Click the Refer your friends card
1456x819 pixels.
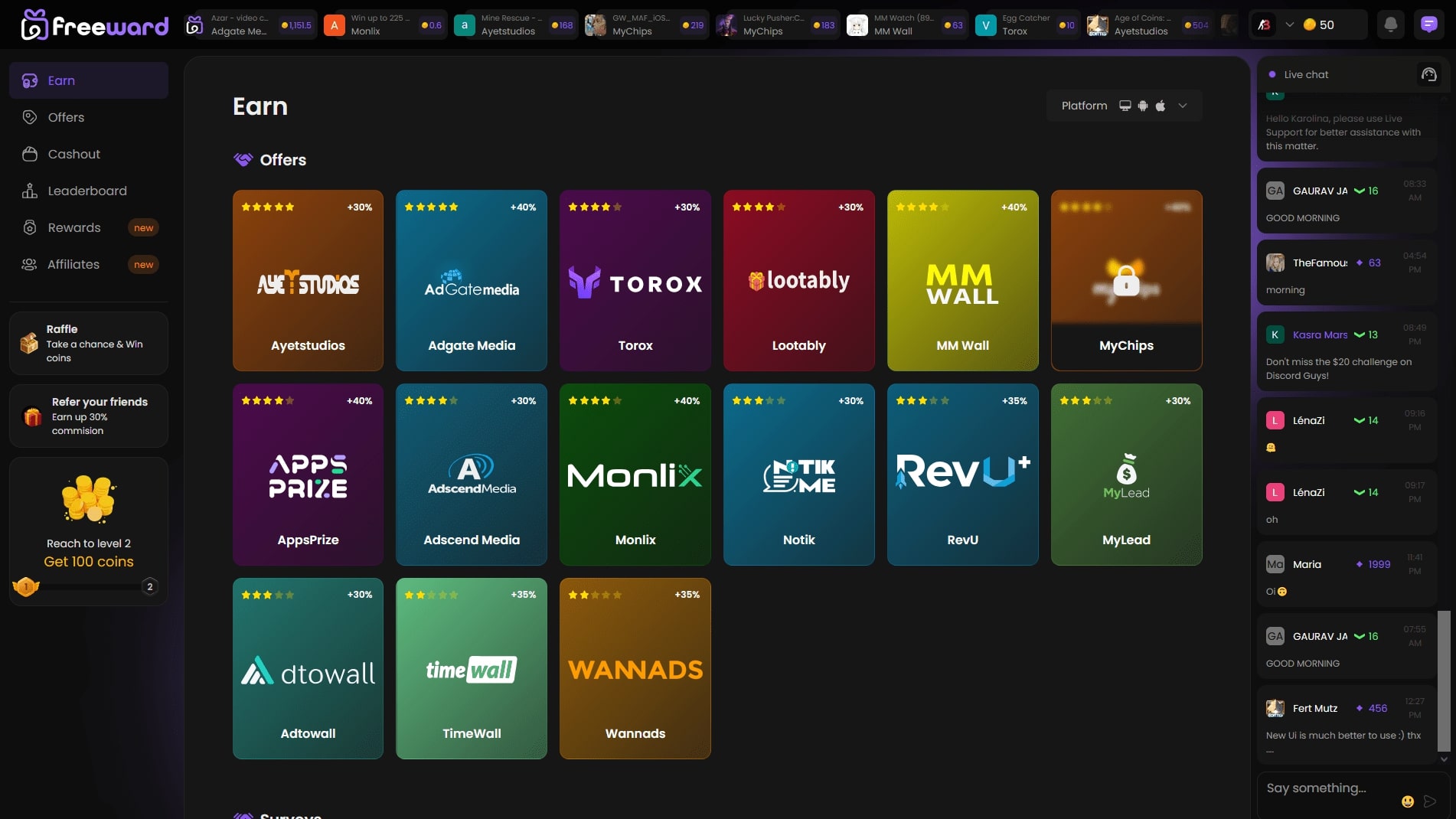click(88, 416)
